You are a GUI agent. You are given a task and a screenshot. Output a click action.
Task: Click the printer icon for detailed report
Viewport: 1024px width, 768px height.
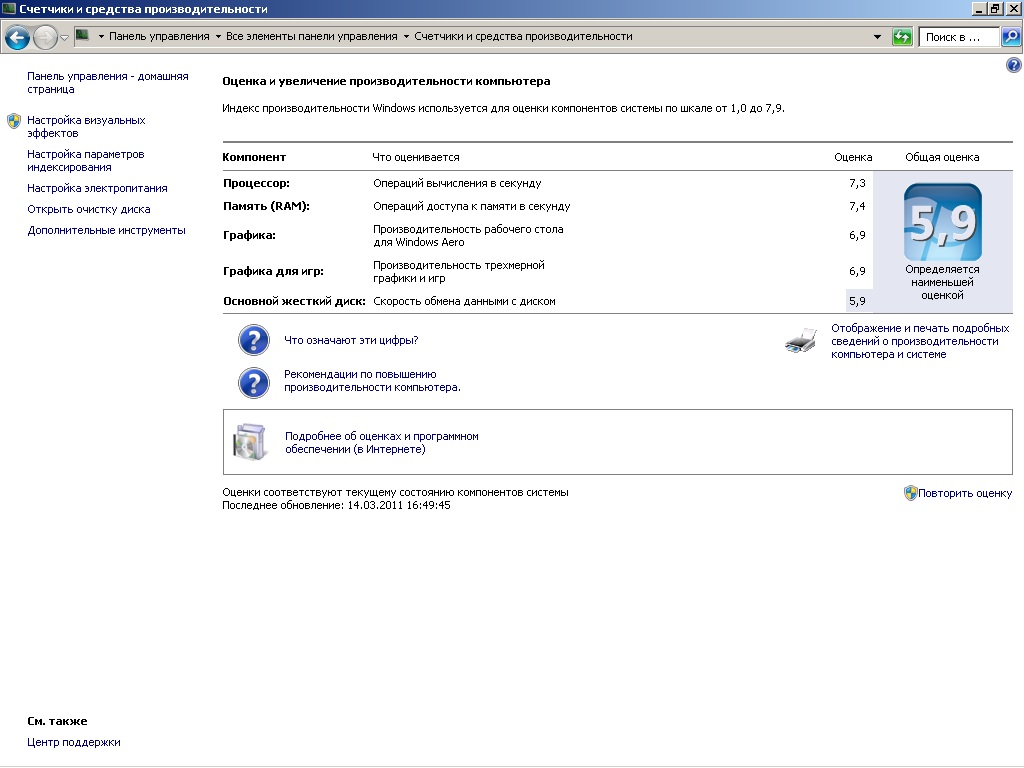[x=801, y=341]
